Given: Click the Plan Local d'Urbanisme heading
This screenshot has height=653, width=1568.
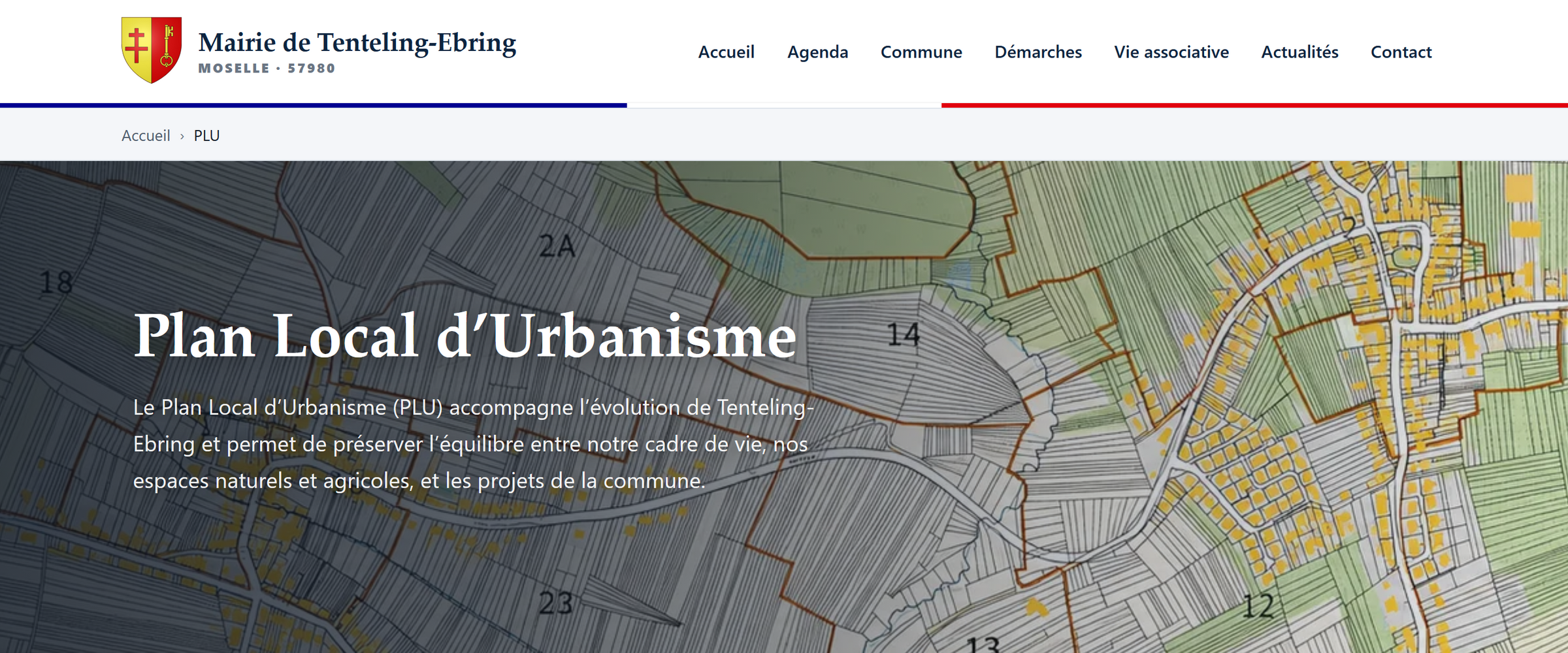Looking at the screenshot, I should pyautogui.click(x=465, y=336).
